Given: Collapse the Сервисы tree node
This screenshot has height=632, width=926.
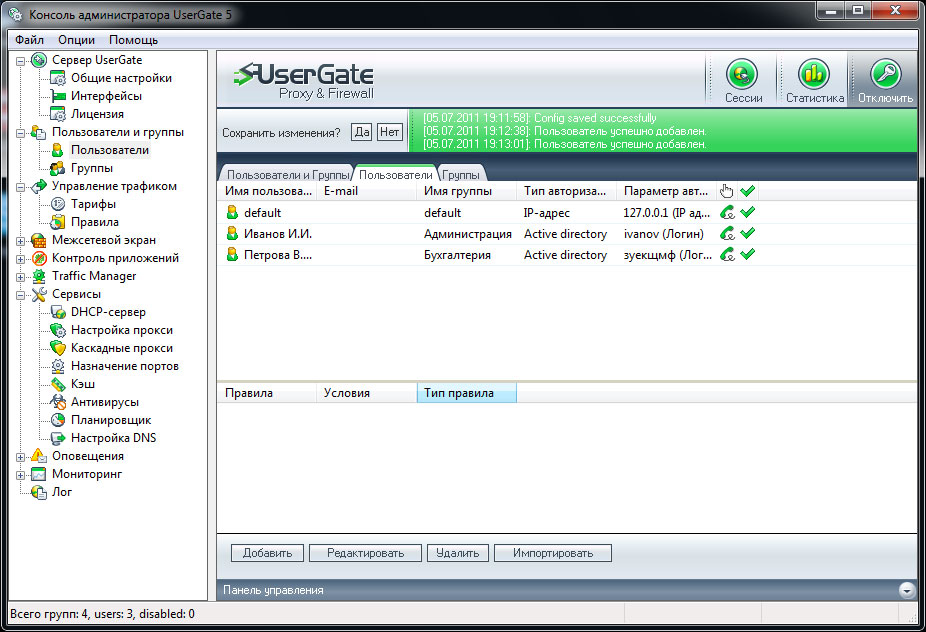Looking at the screenshot, I should click(x=21, y=295).
